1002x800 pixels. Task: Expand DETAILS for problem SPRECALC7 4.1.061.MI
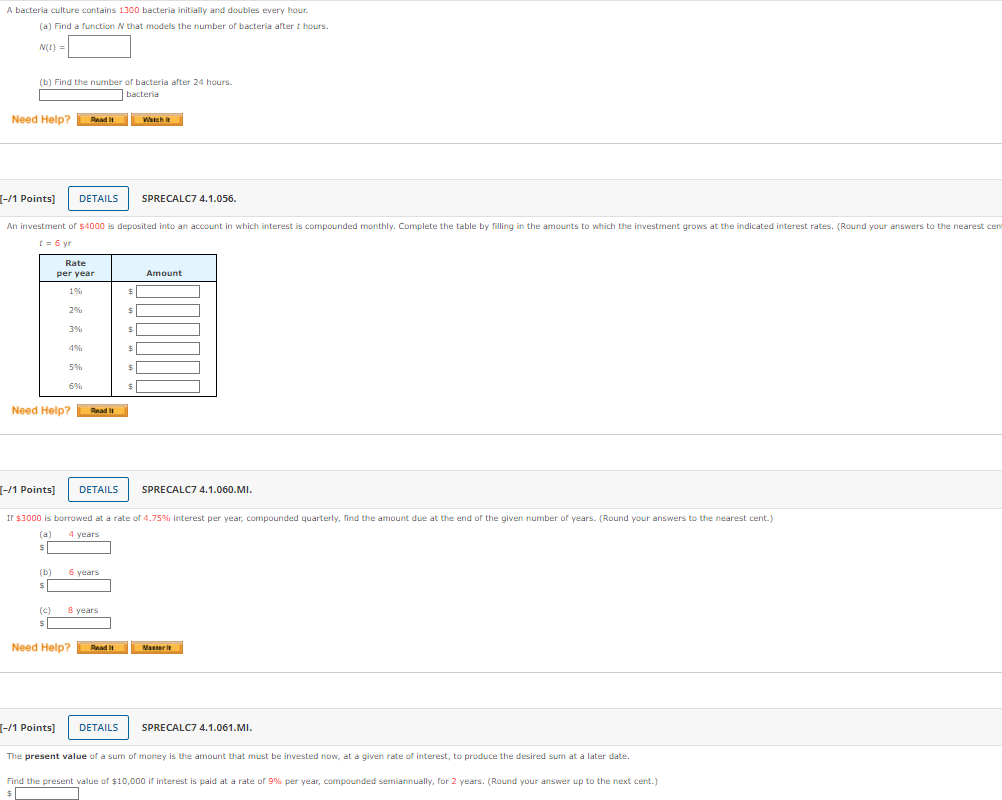click(98, 727)
